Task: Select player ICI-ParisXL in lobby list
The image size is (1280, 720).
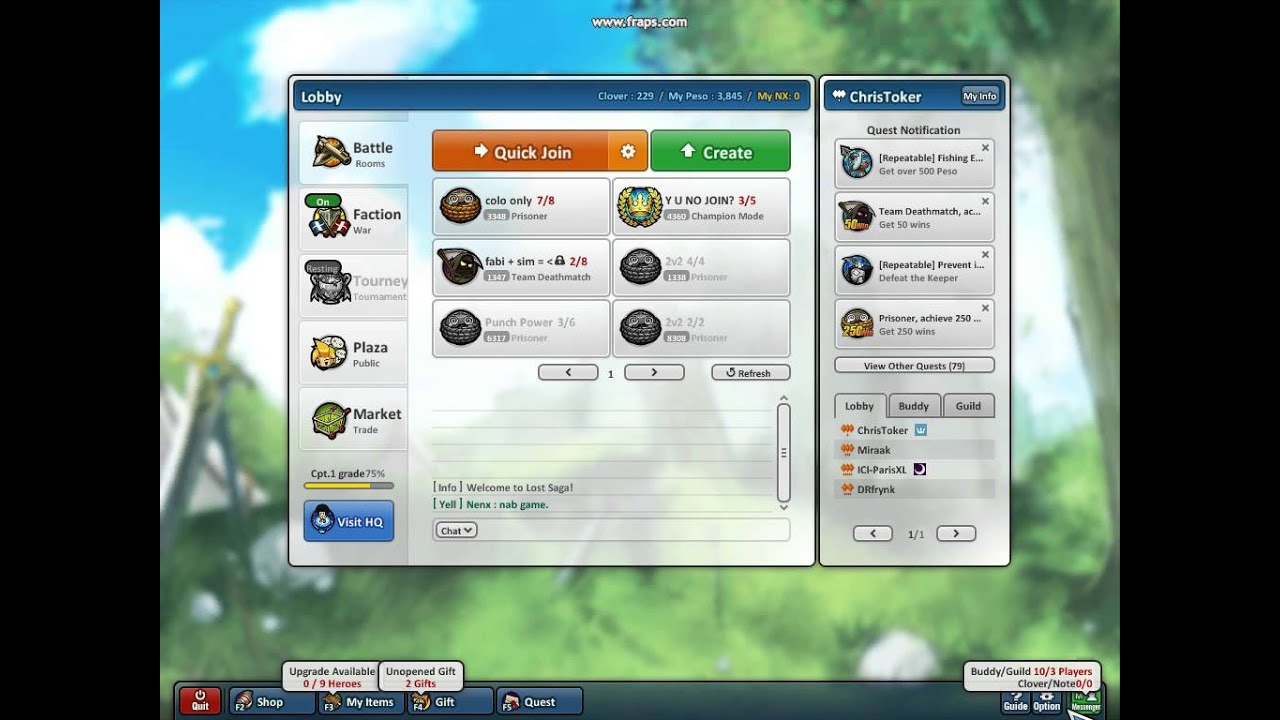Action: (x=914, y=469)
